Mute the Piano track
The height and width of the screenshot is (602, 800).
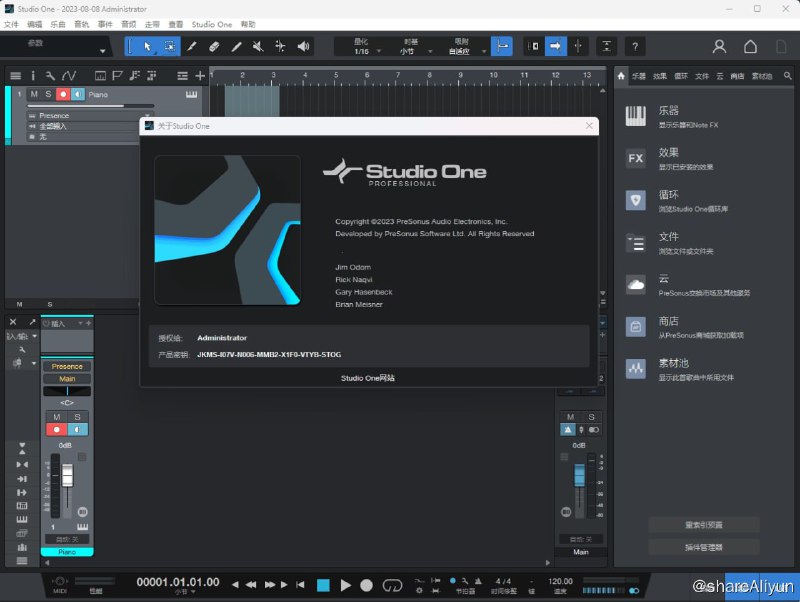click(34, 94)
